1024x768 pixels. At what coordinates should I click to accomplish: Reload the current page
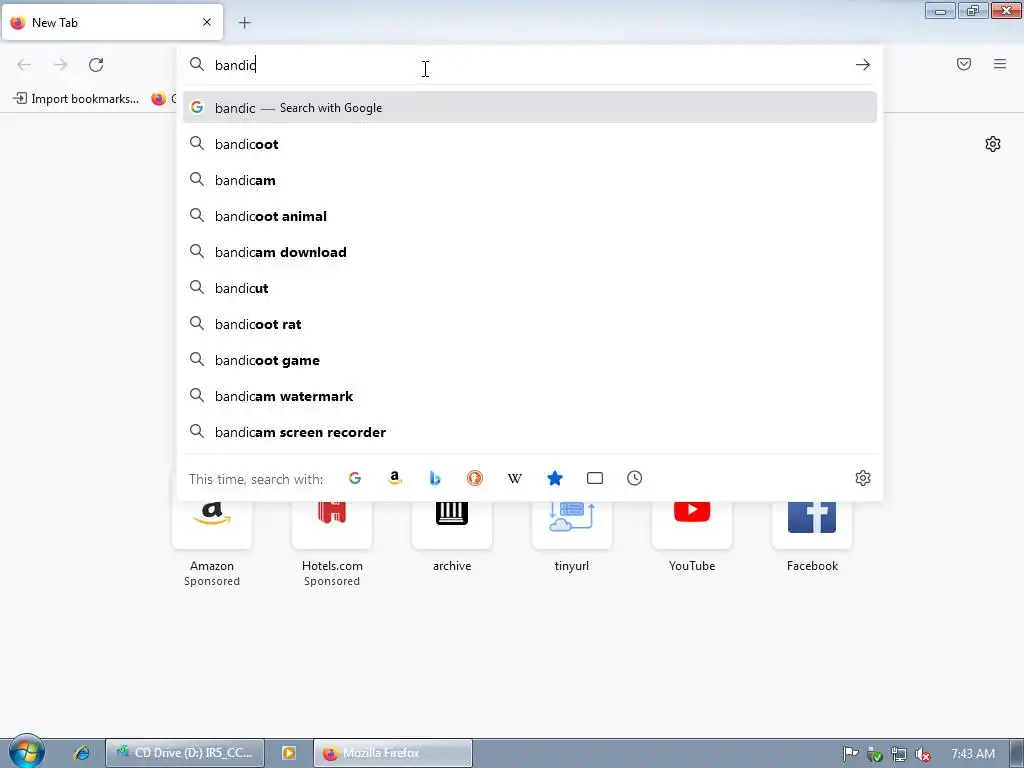[96, 65]
